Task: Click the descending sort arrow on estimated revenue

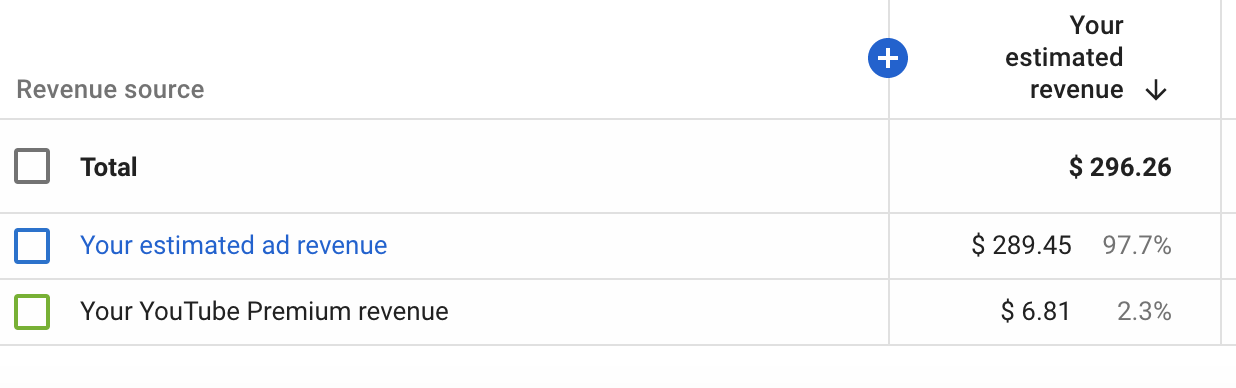Action: tap(1156, 90)
